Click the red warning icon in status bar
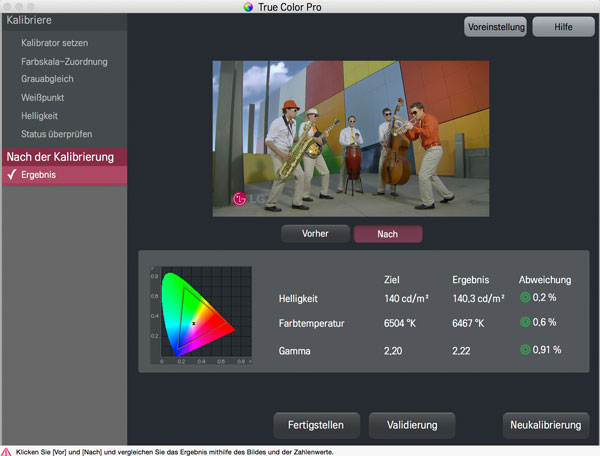The width and height of the screenshot is (600, 456). pyautogui.click(x=6, y=451)
